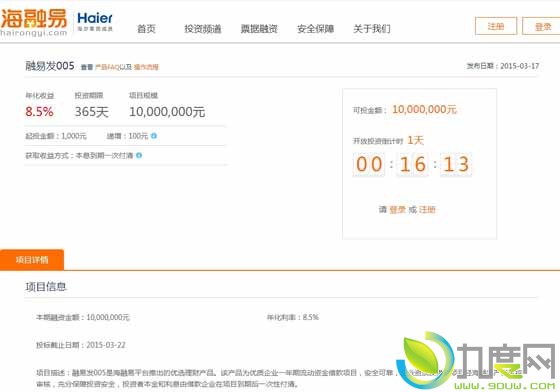Open the 操作流程 link
The width and height of the screenshot is (560, 392).
pos(146,67)
